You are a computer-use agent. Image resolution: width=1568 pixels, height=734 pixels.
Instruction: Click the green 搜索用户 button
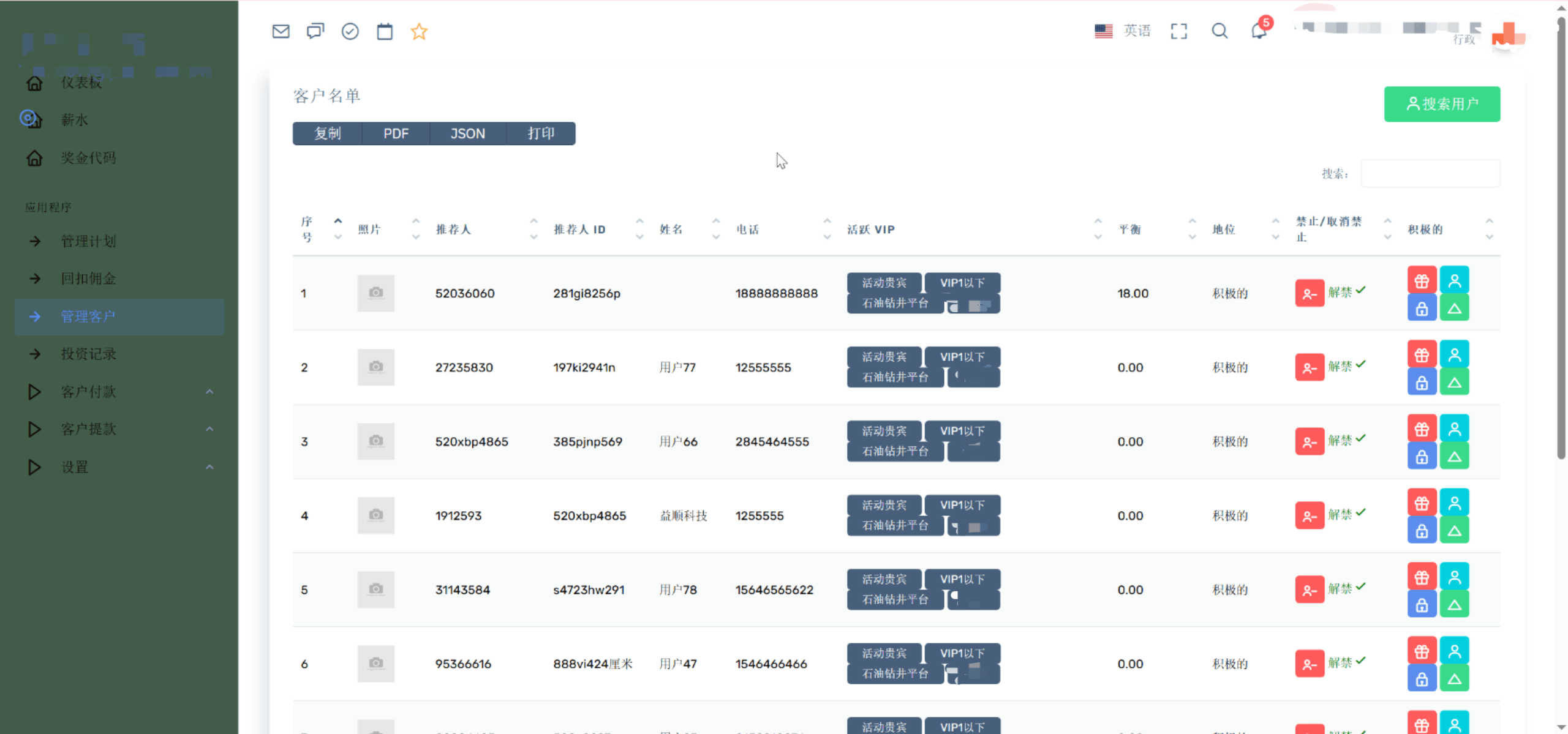pos(1442,104)
